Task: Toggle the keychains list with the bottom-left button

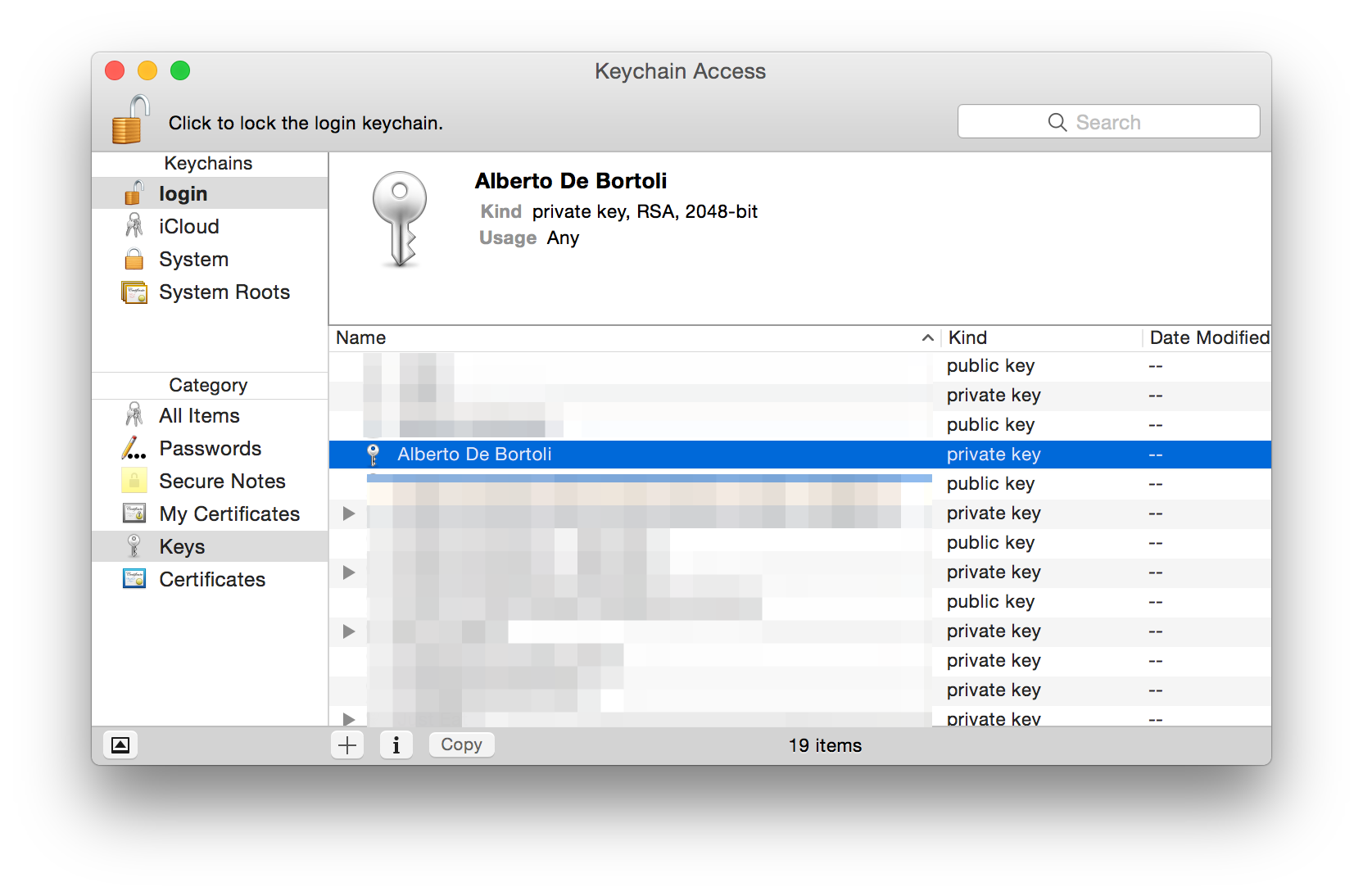Action: click(120, 744)
